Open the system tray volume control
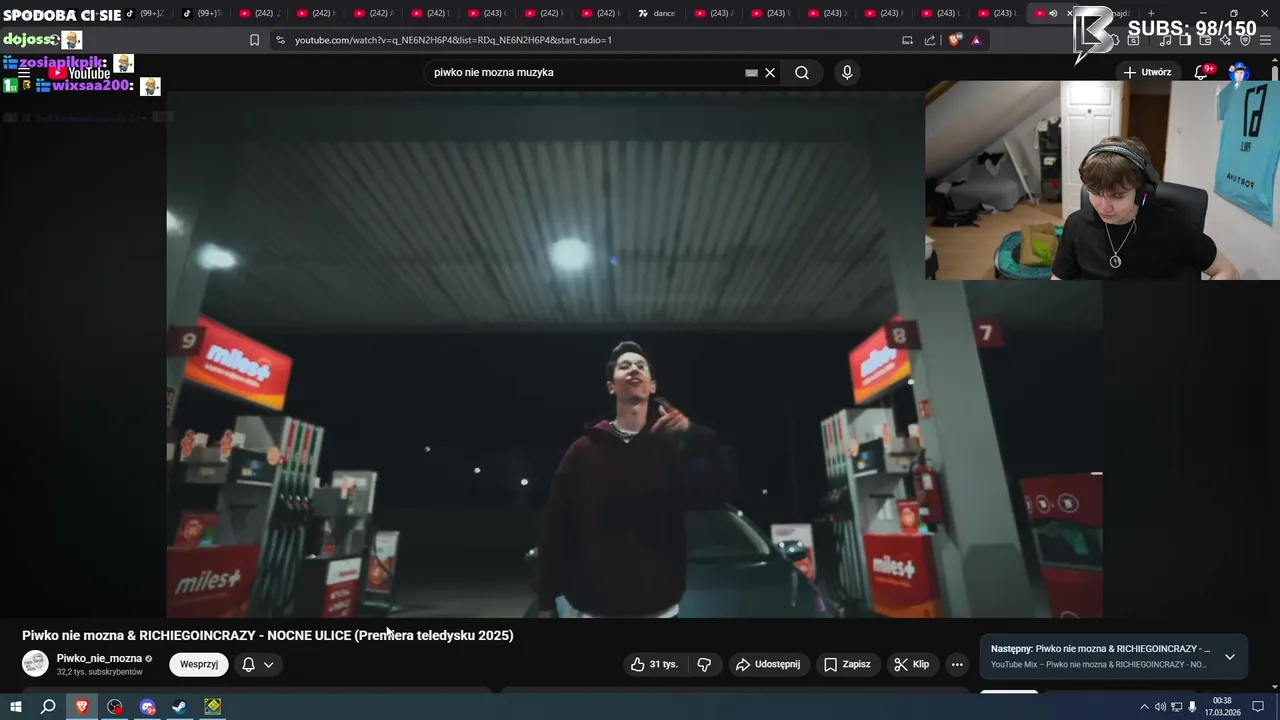The height and width of the screenshot is (720, 1280). 1160,707
